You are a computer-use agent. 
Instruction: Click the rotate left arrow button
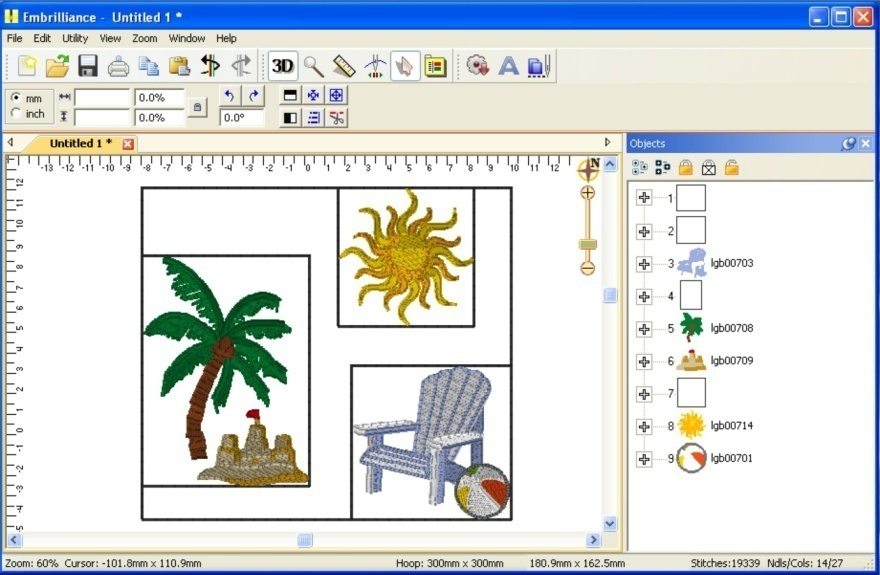coord(229,95)
